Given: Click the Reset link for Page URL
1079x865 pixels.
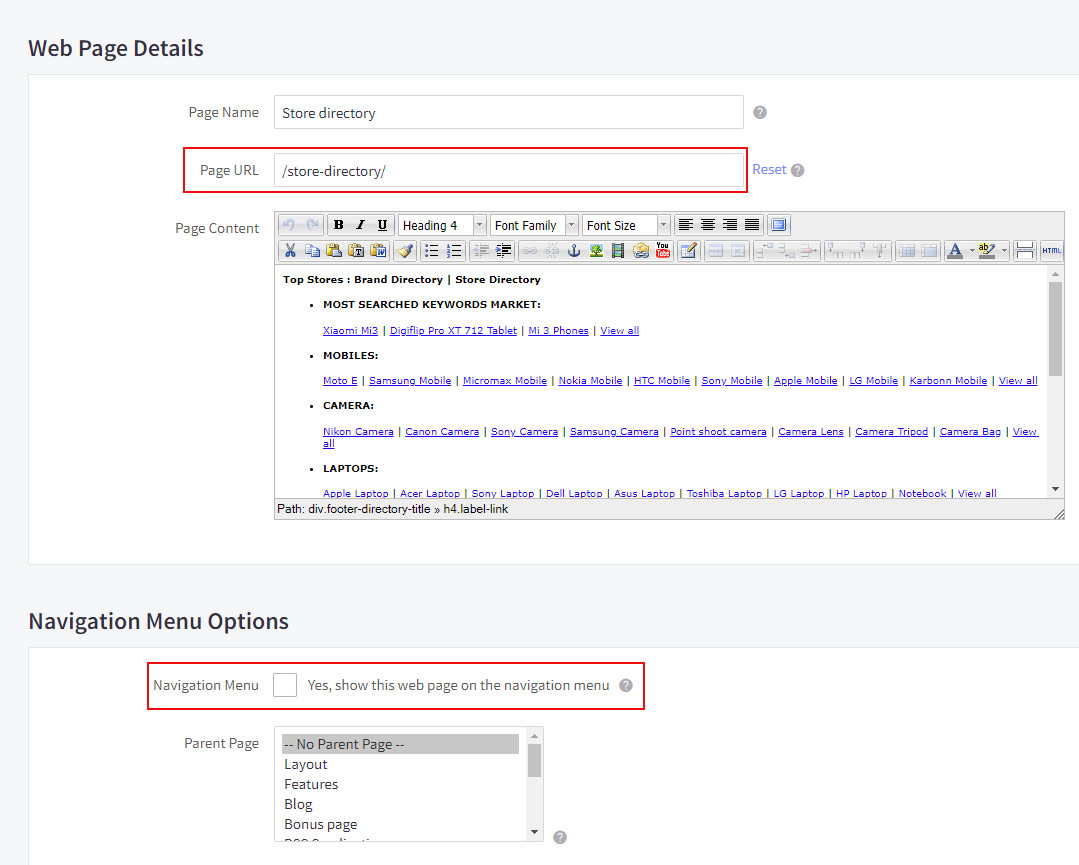Looking at the screenshot, I should (x=769, y=170).
